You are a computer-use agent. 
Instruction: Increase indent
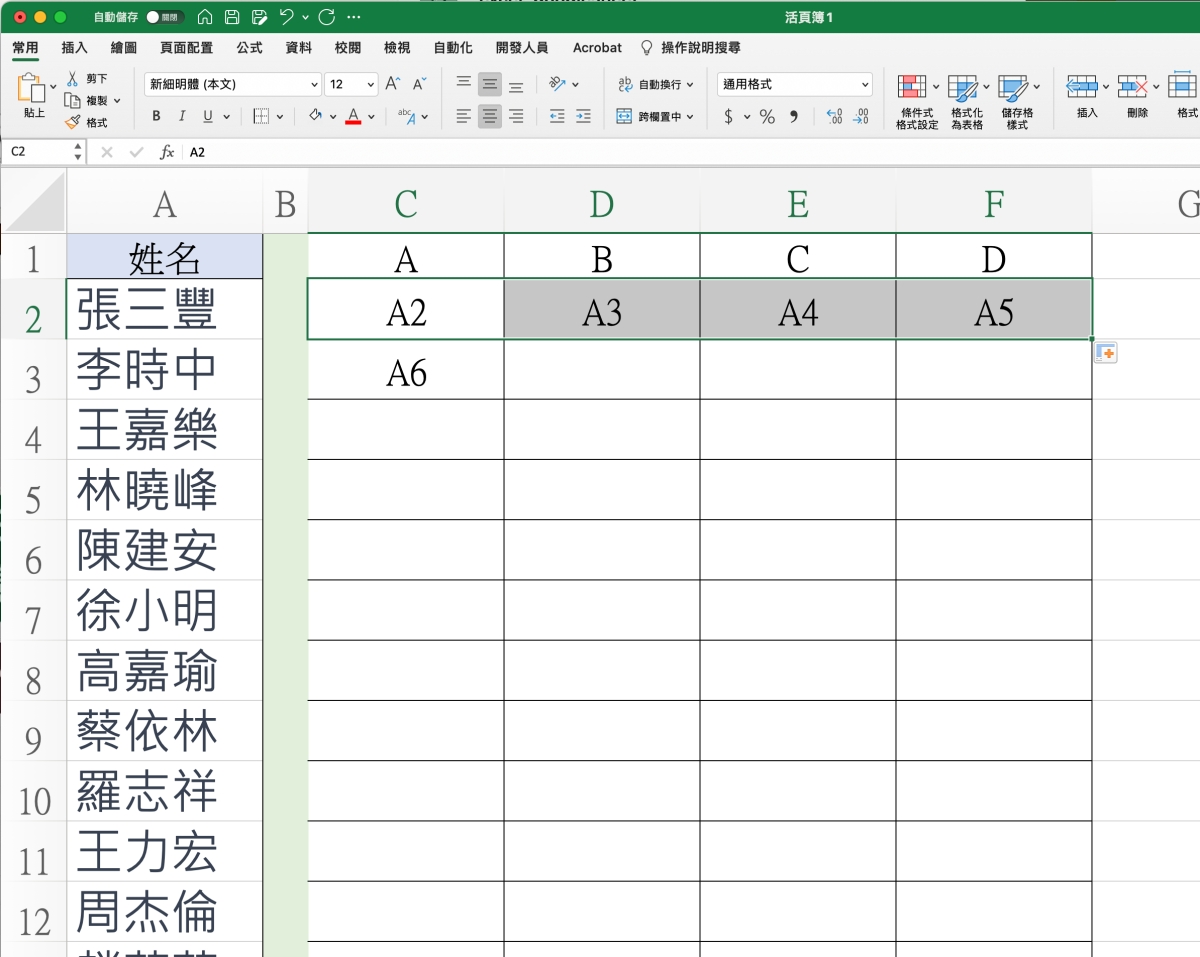[584, 116]
